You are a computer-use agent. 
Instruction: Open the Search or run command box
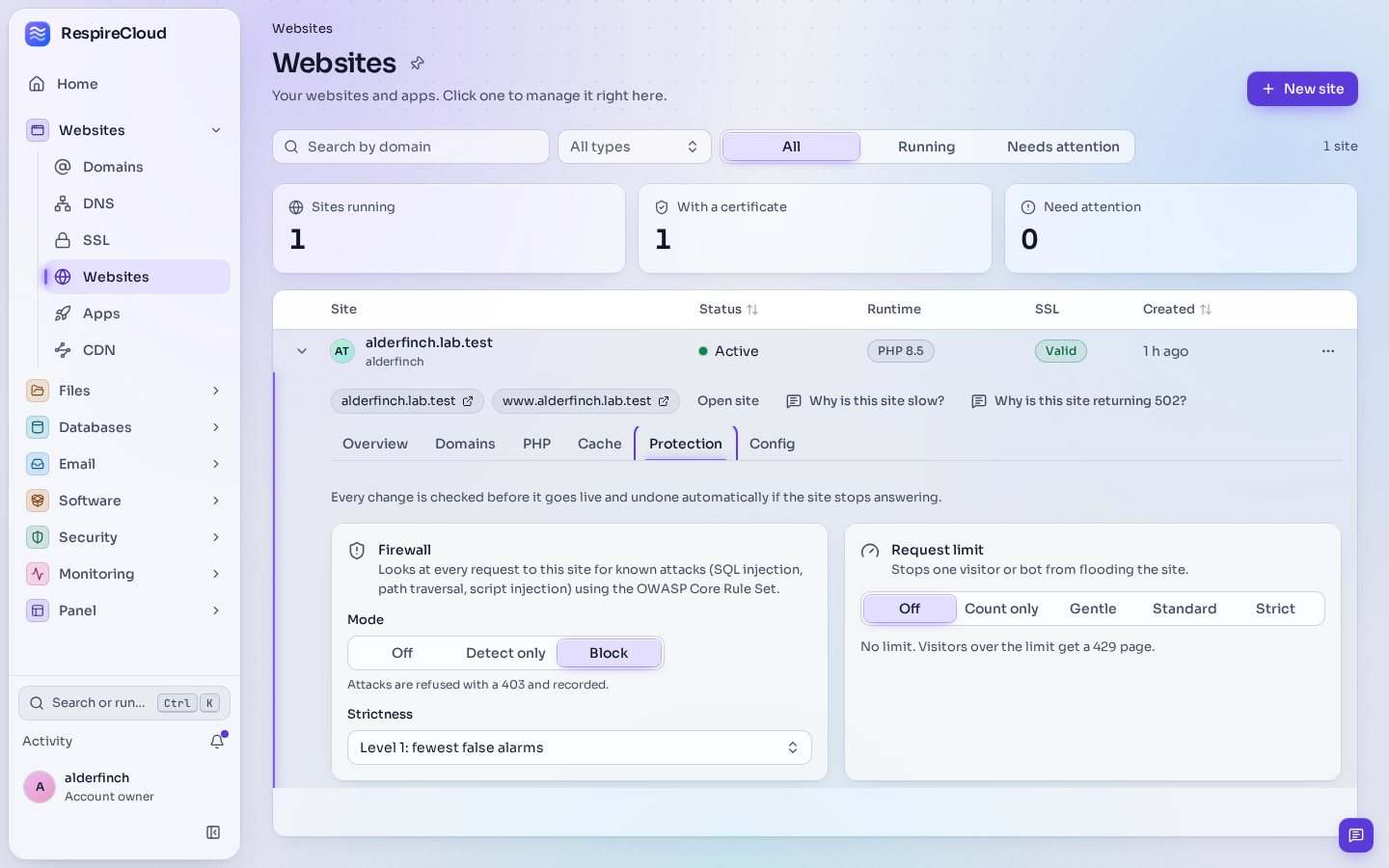(124, 703)
